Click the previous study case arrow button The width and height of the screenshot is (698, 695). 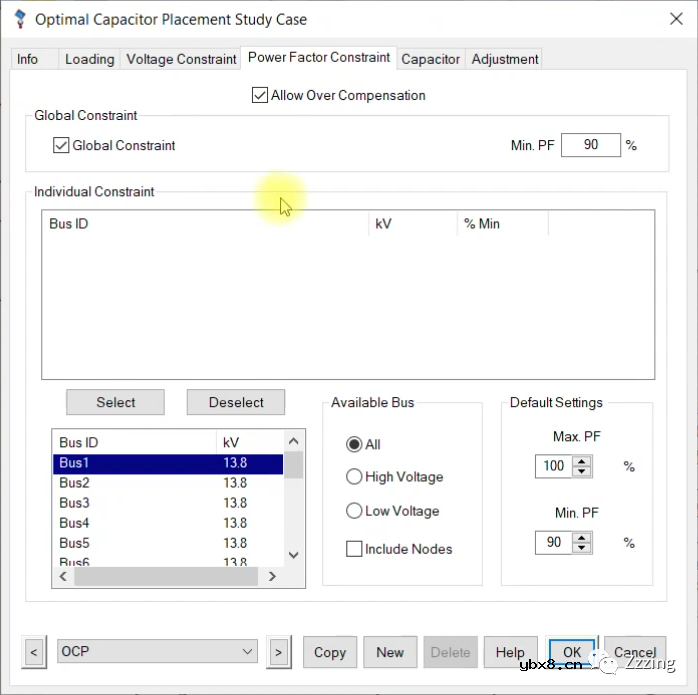[x=34, y=652]
